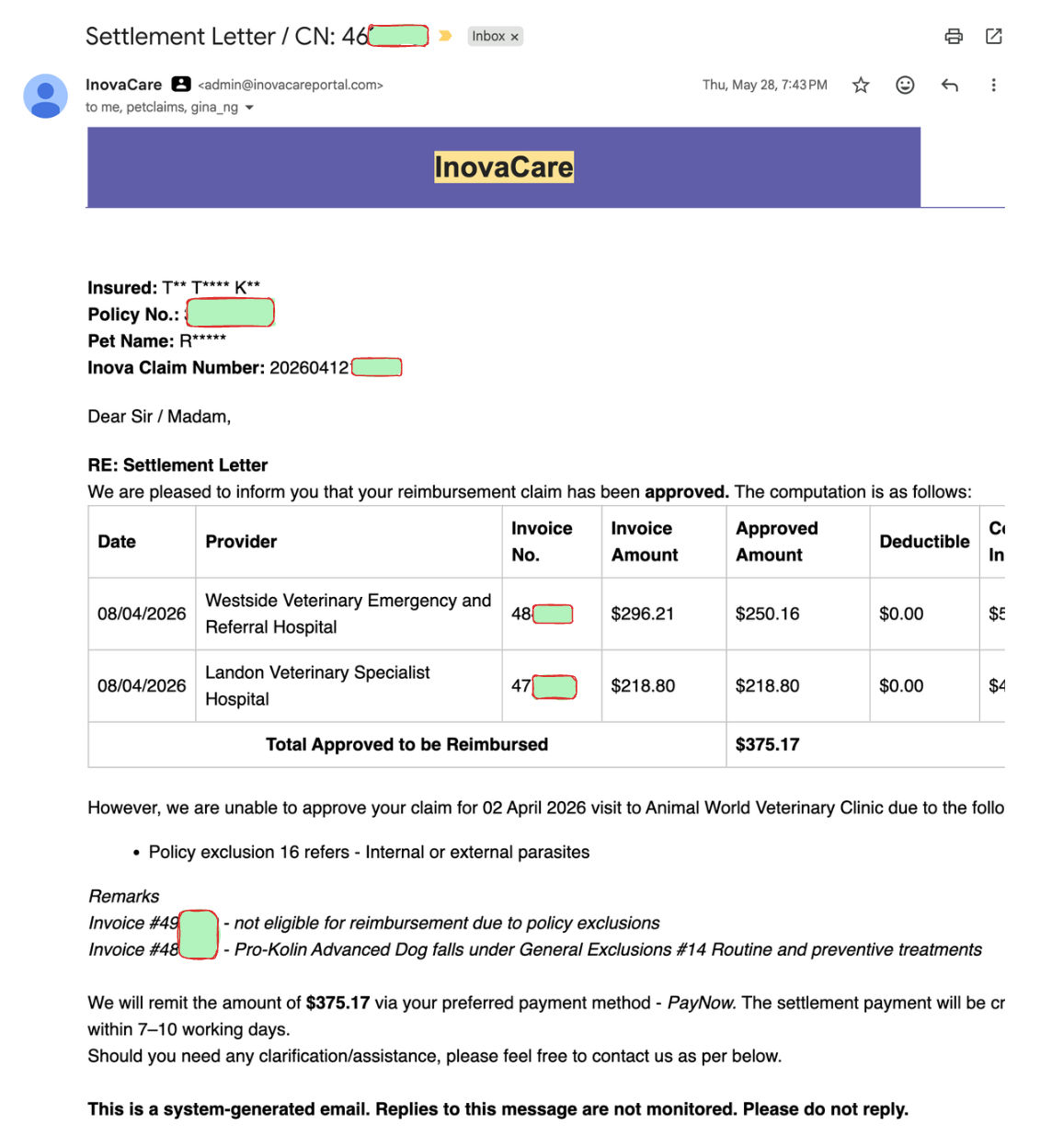Click approved amount $250.16

[767, 614]
